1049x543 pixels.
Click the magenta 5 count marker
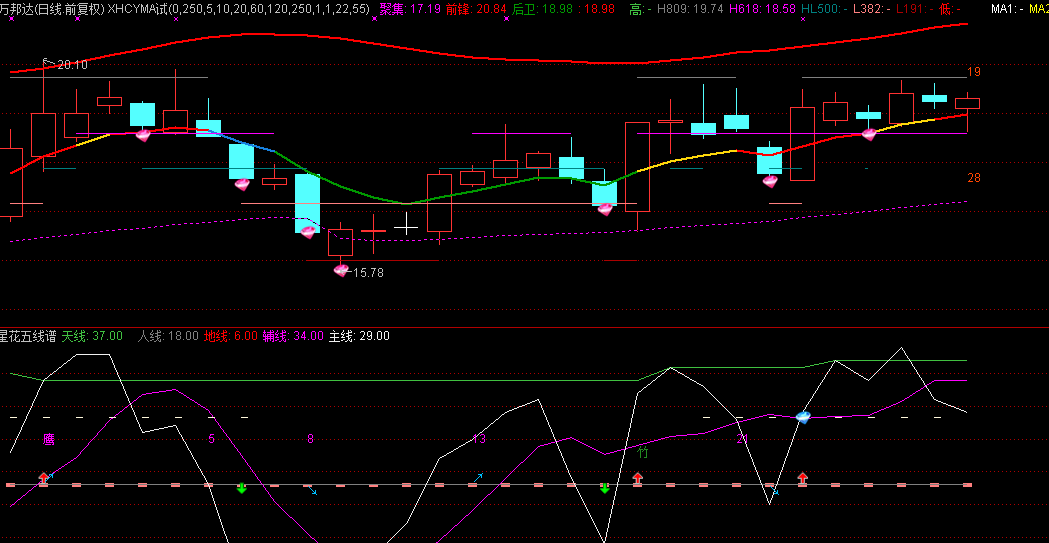[211, 439]
